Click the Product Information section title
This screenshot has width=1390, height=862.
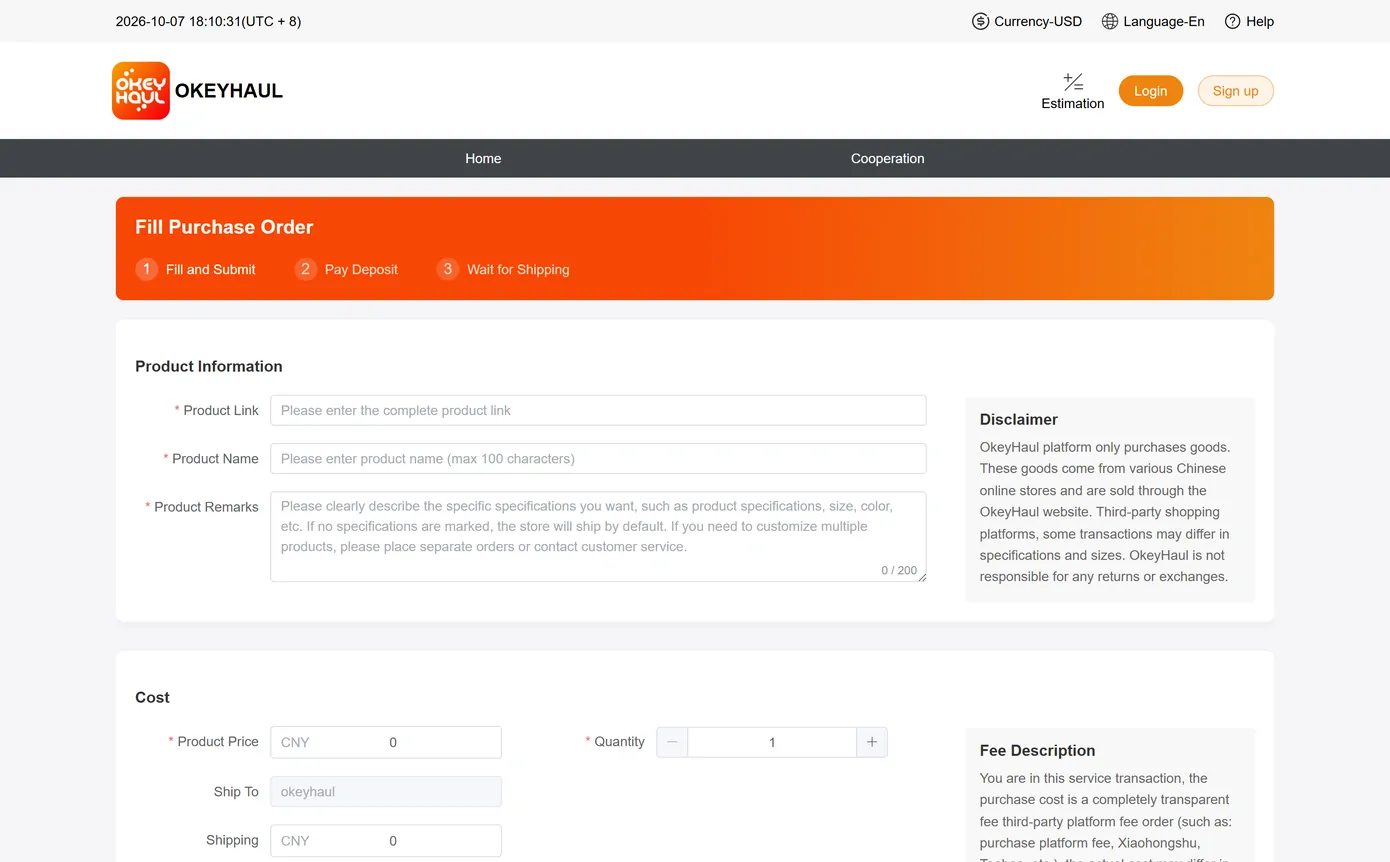point(209,366)
